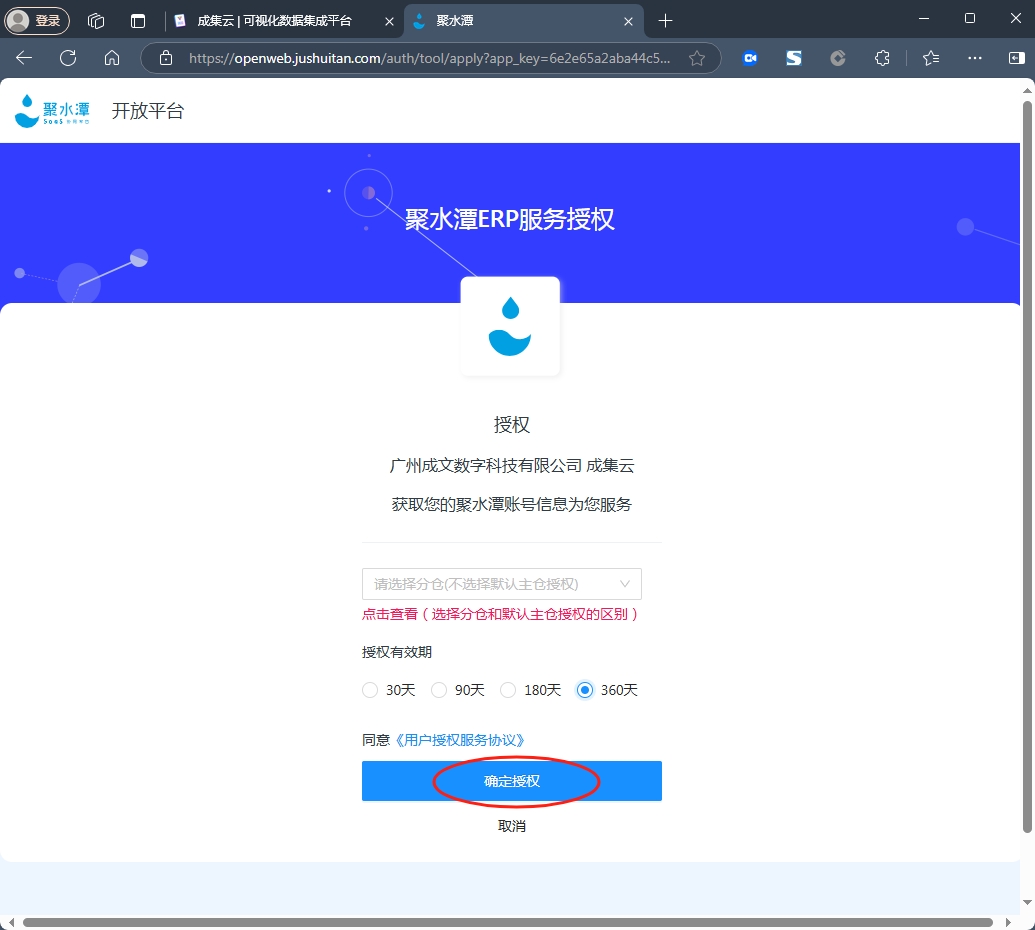
Task: Close the 成集云 tab
Action: click(389, 21)
